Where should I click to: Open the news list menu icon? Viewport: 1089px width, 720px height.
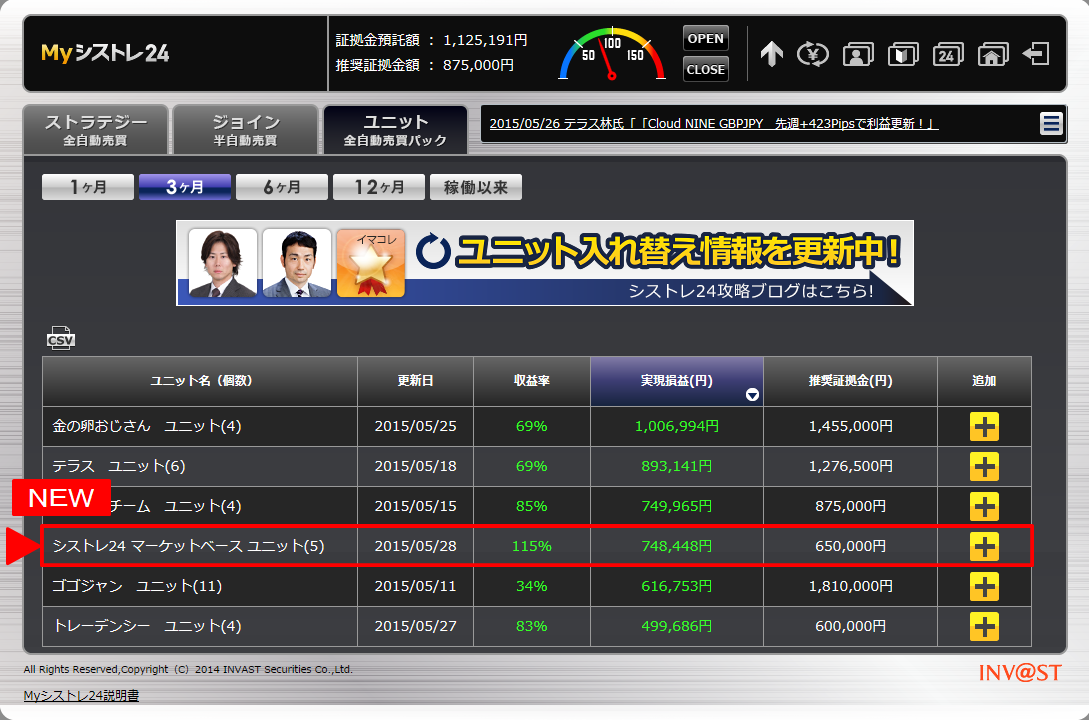[1051, 124]
